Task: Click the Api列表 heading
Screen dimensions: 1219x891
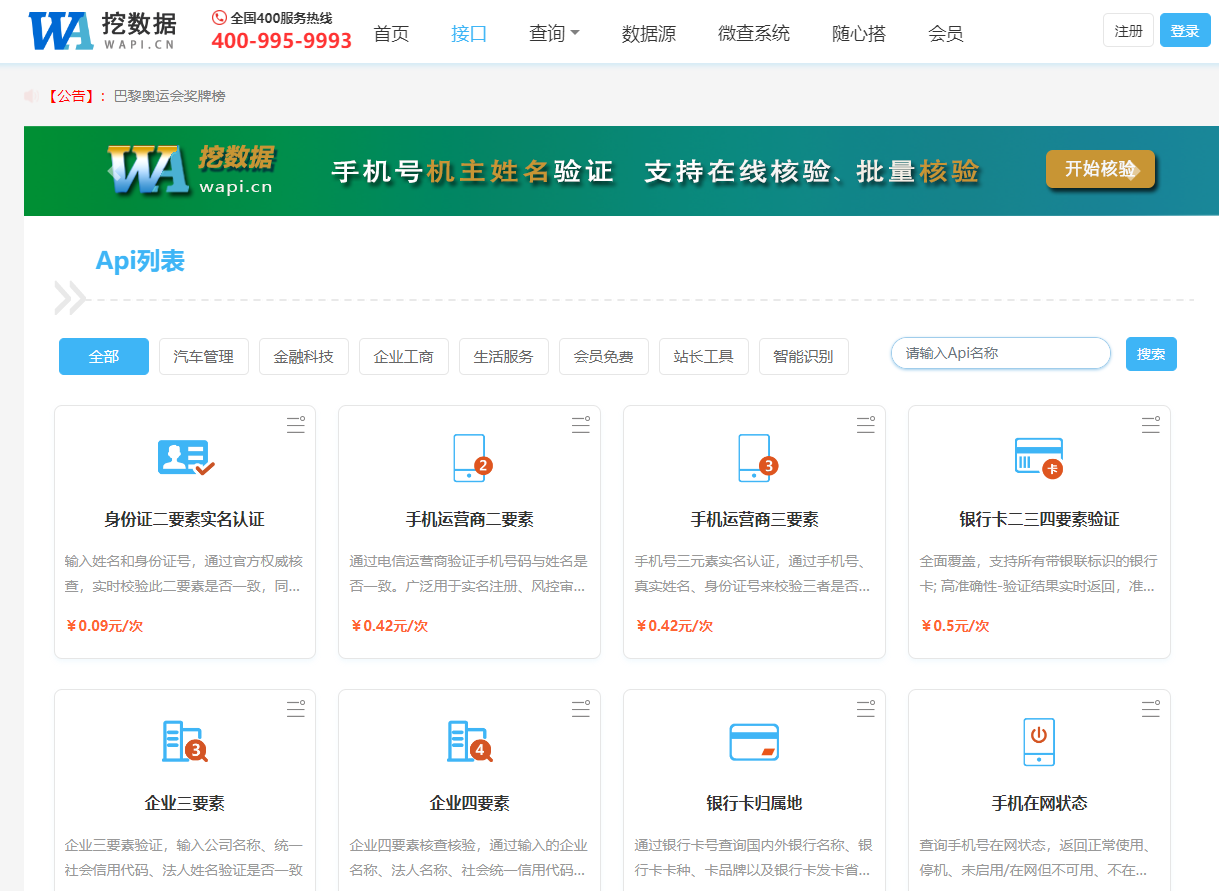Action: [140, 261]
